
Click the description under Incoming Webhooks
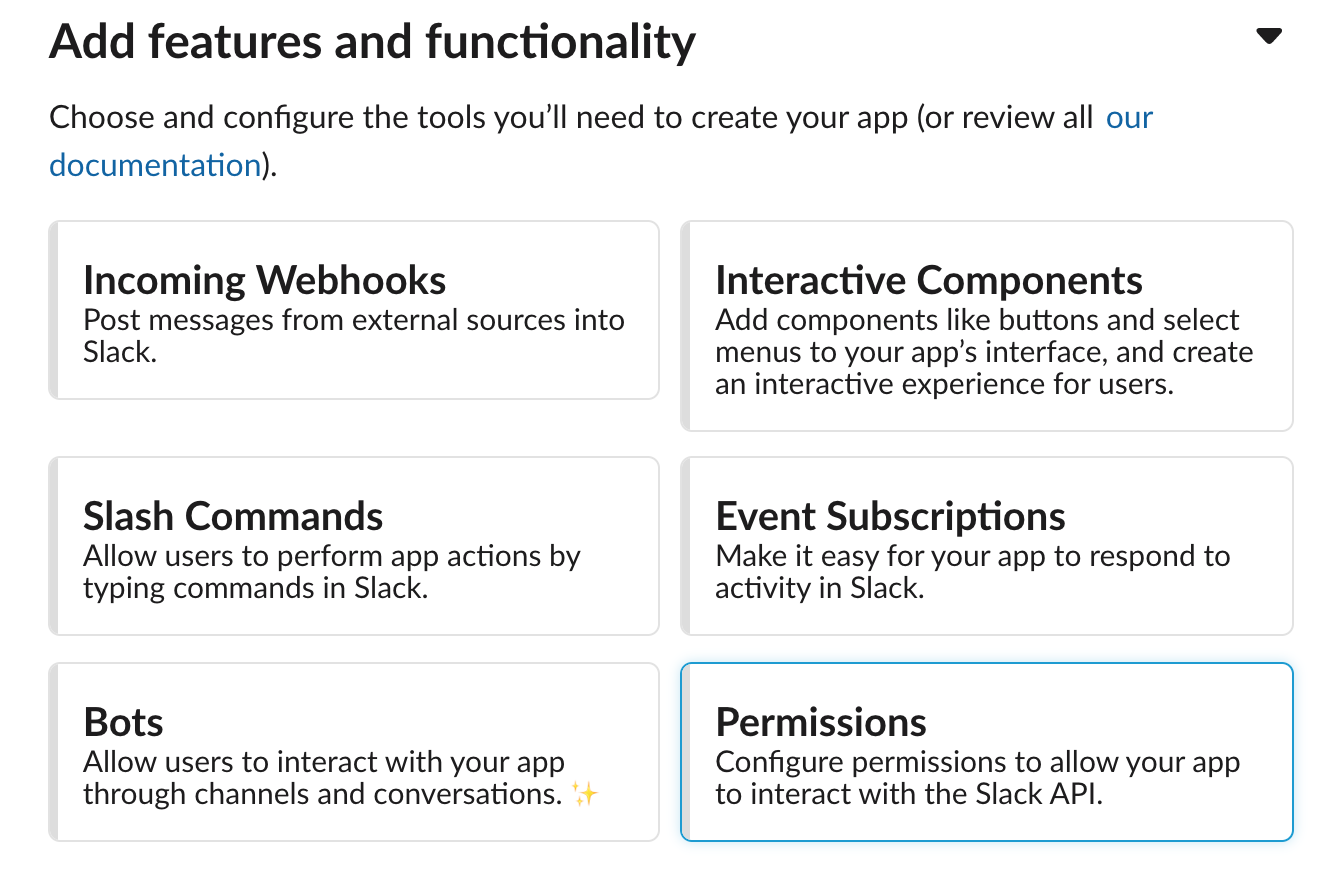(x=354, y=335)
